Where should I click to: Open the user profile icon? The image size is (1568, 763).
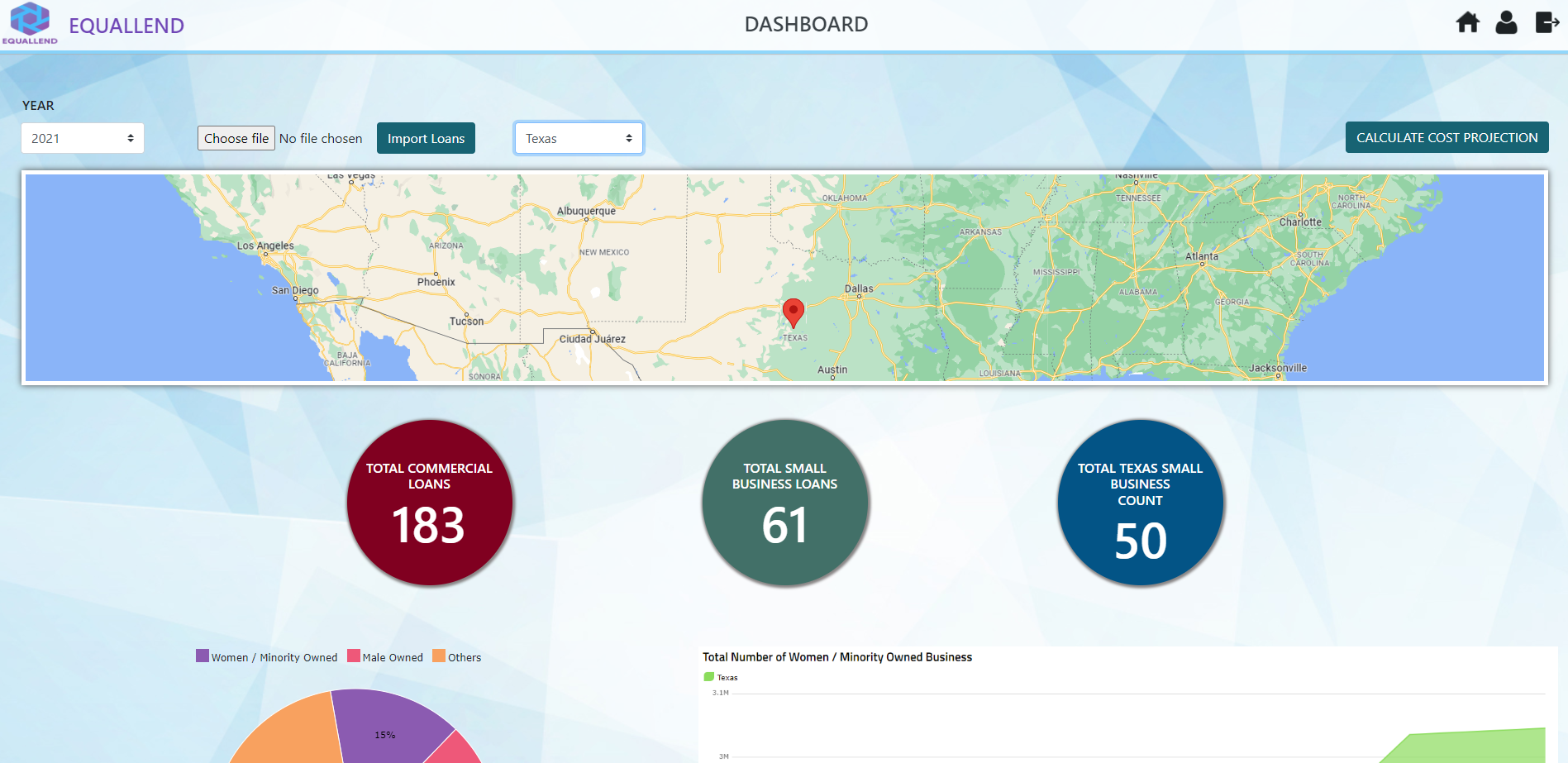1507,22
